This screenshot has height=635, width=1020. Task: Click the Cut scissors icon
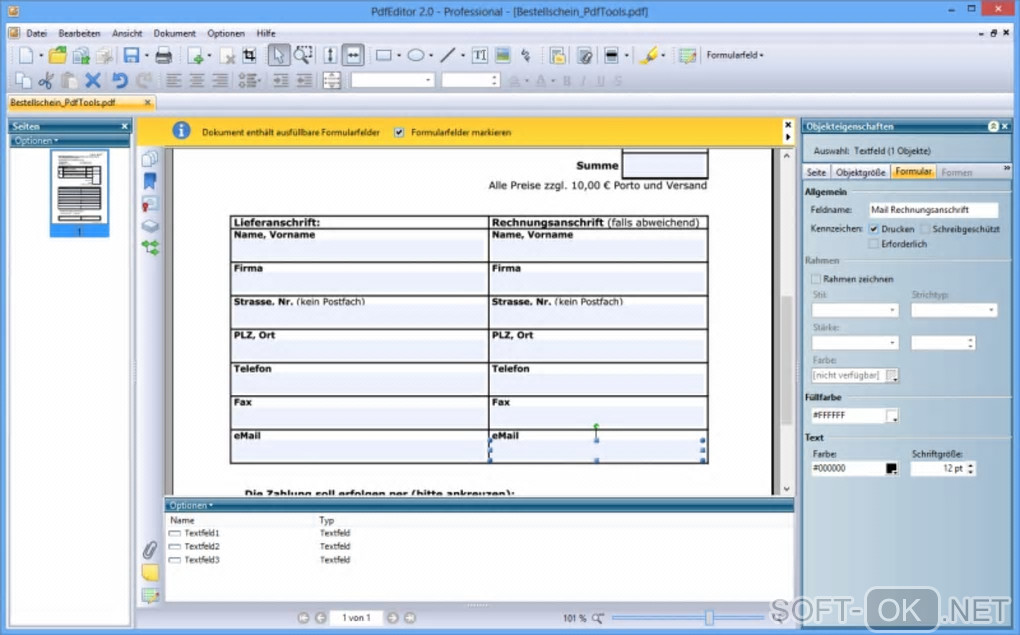[45, 81]
